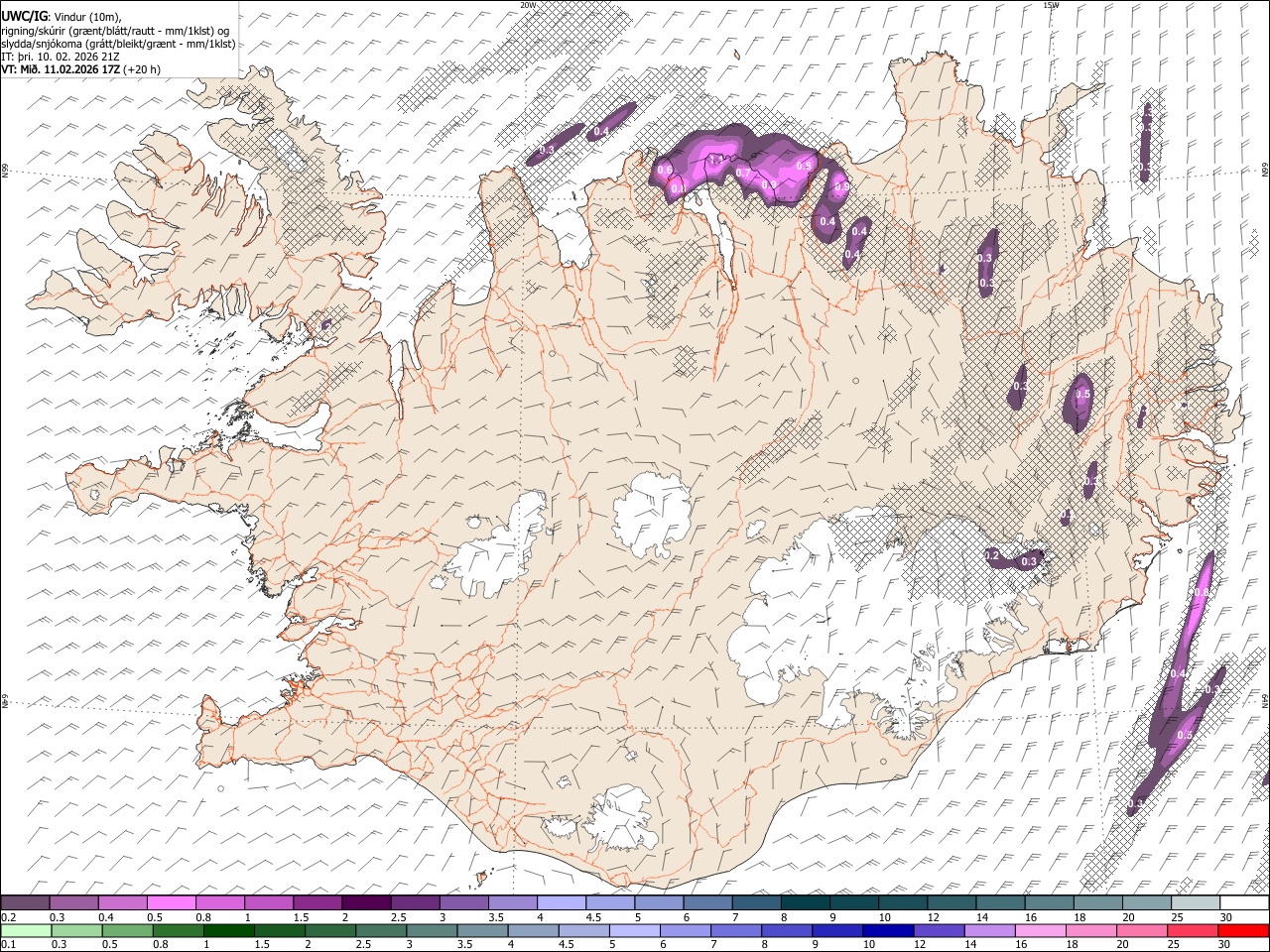Select the slate 12 swatch in upper legend
Viewport: 1270px width, 952px height.
point(951,903)
